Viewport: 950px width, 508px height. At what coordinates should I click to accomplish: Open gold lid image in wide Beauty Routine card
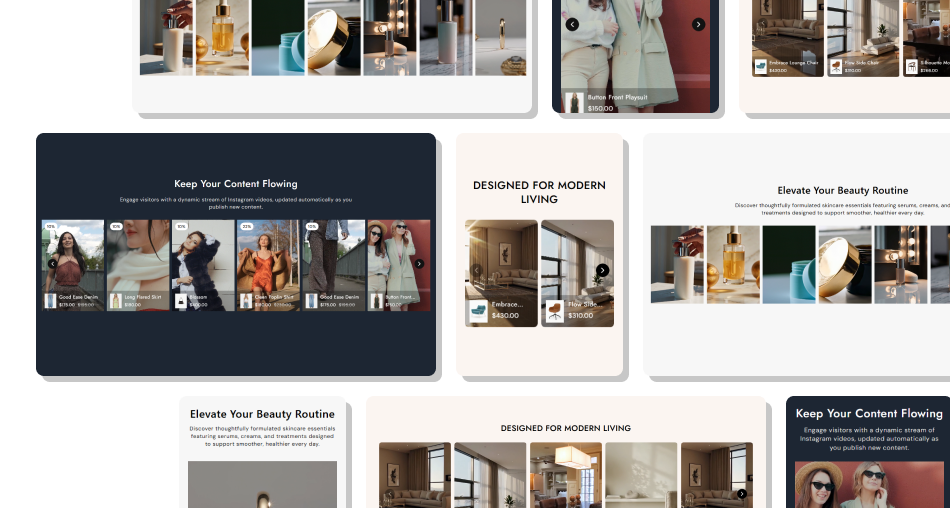pyautogui.click(x=845, y=264)
